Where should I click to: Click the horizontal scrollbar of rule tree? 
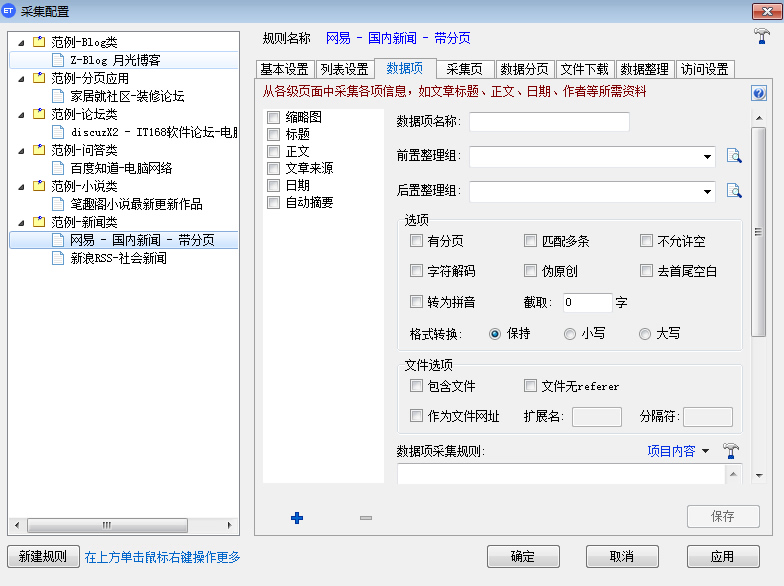[108, 525]
